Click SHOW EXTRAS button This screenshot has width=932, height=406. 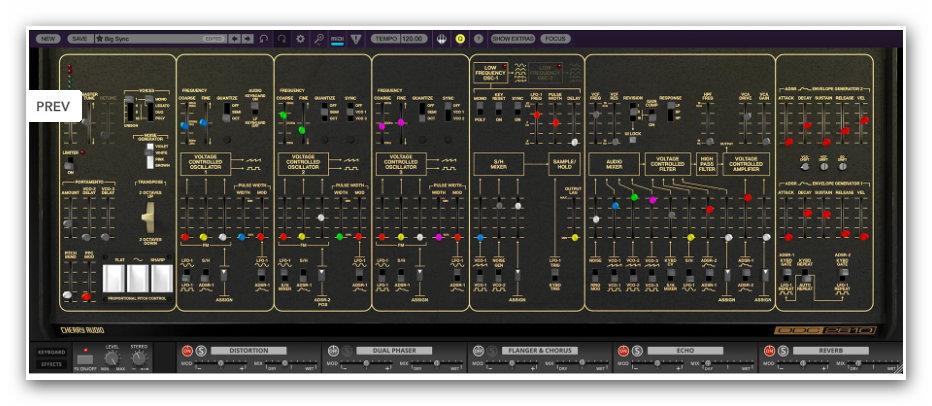click(x=512, y=39)
